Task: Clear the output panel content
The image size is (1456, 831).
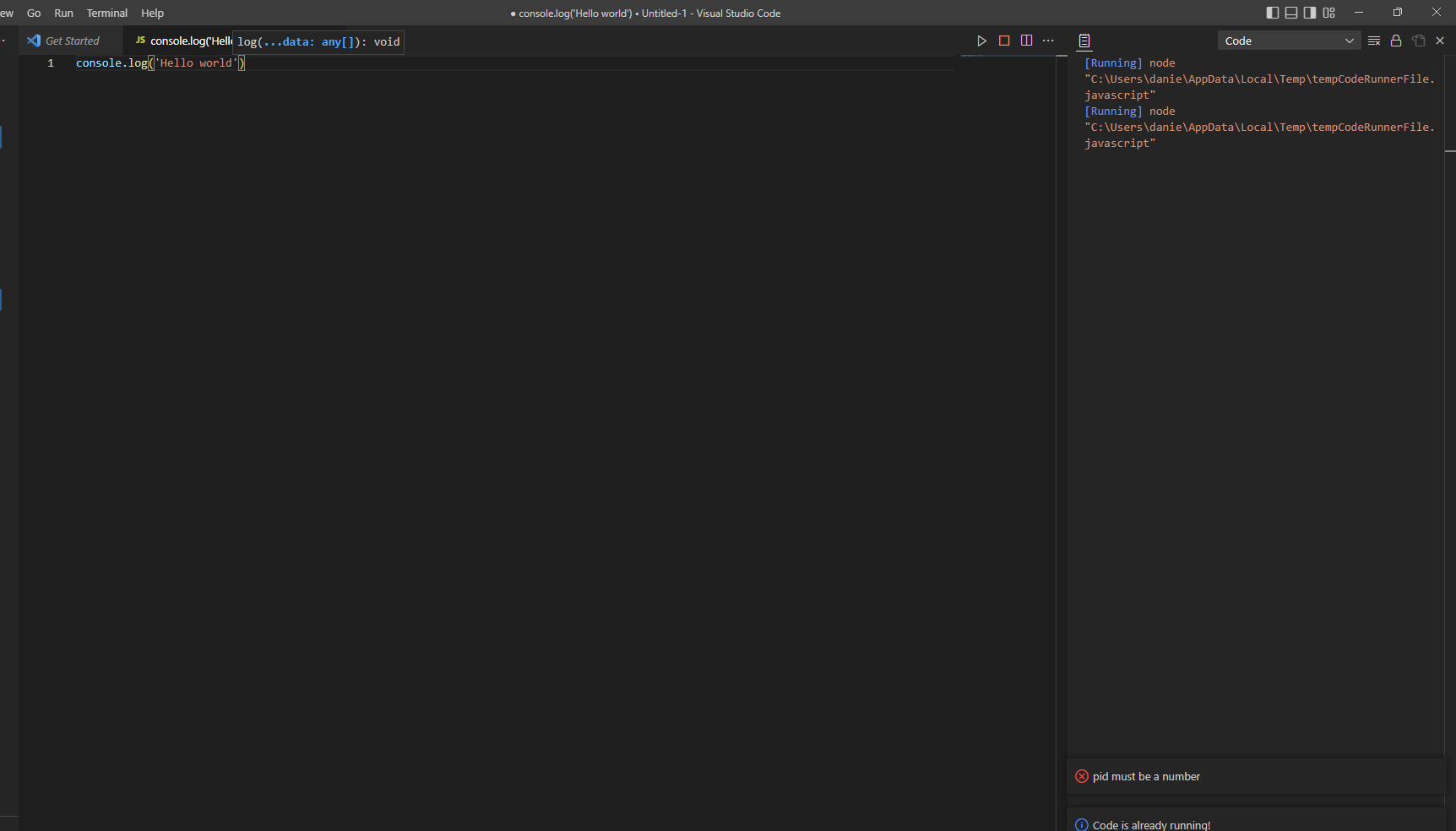Action: (1374, 40)
